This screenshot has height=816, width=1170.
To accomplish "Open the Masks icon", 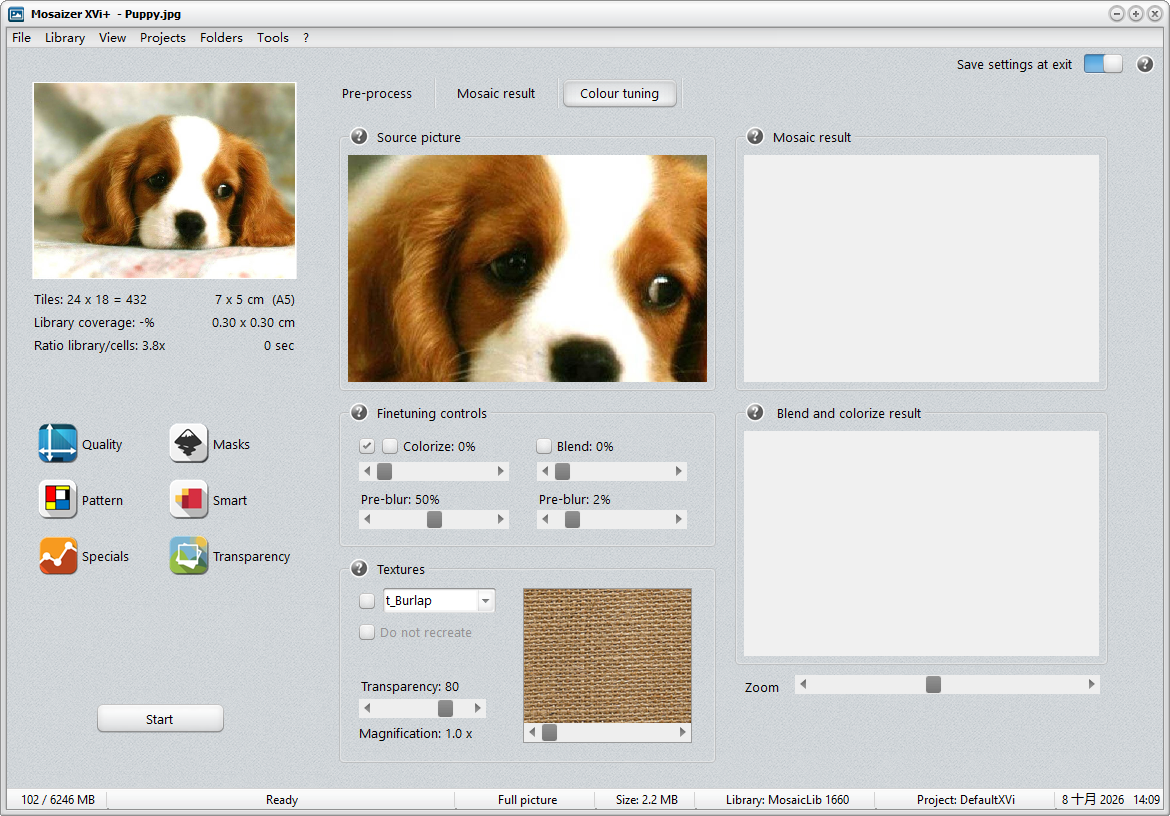I will [188, 444].
